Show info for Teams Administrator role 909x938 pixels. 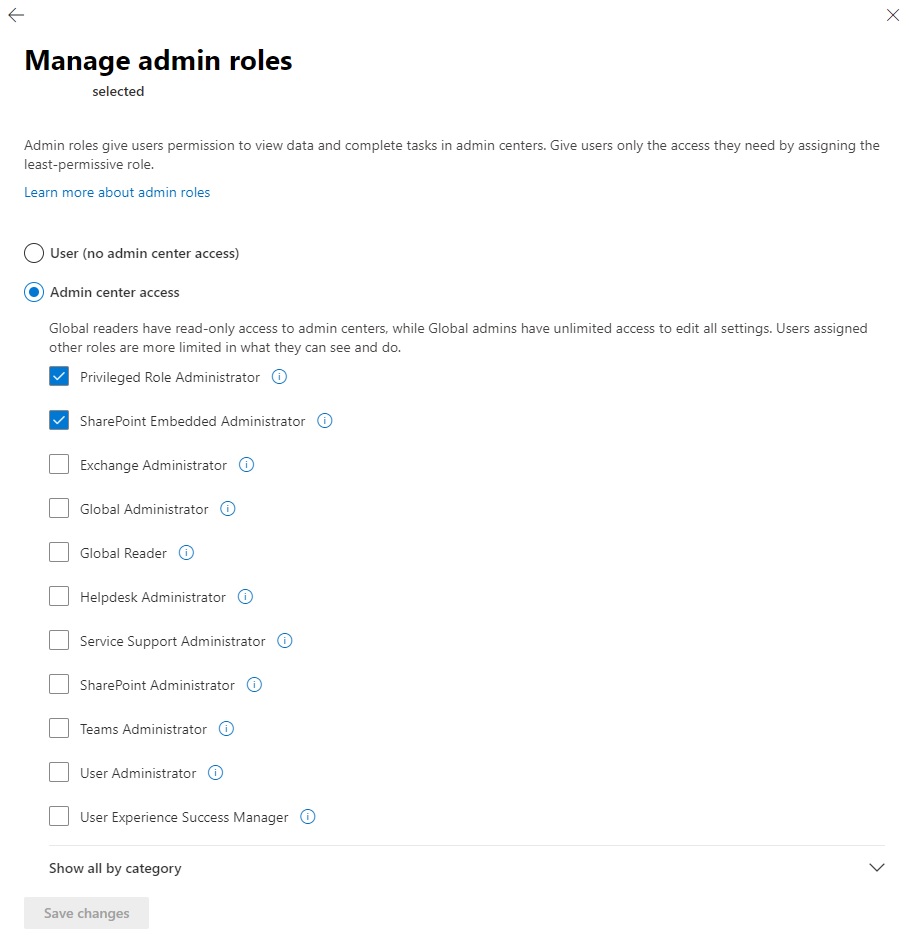[227, 729]
